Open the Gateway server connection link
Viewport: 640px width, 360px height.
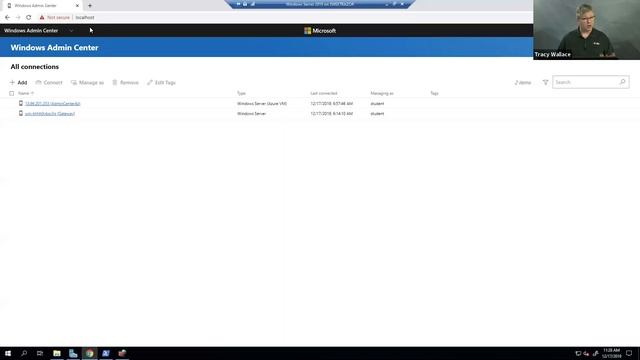click(x=50, y=114)
